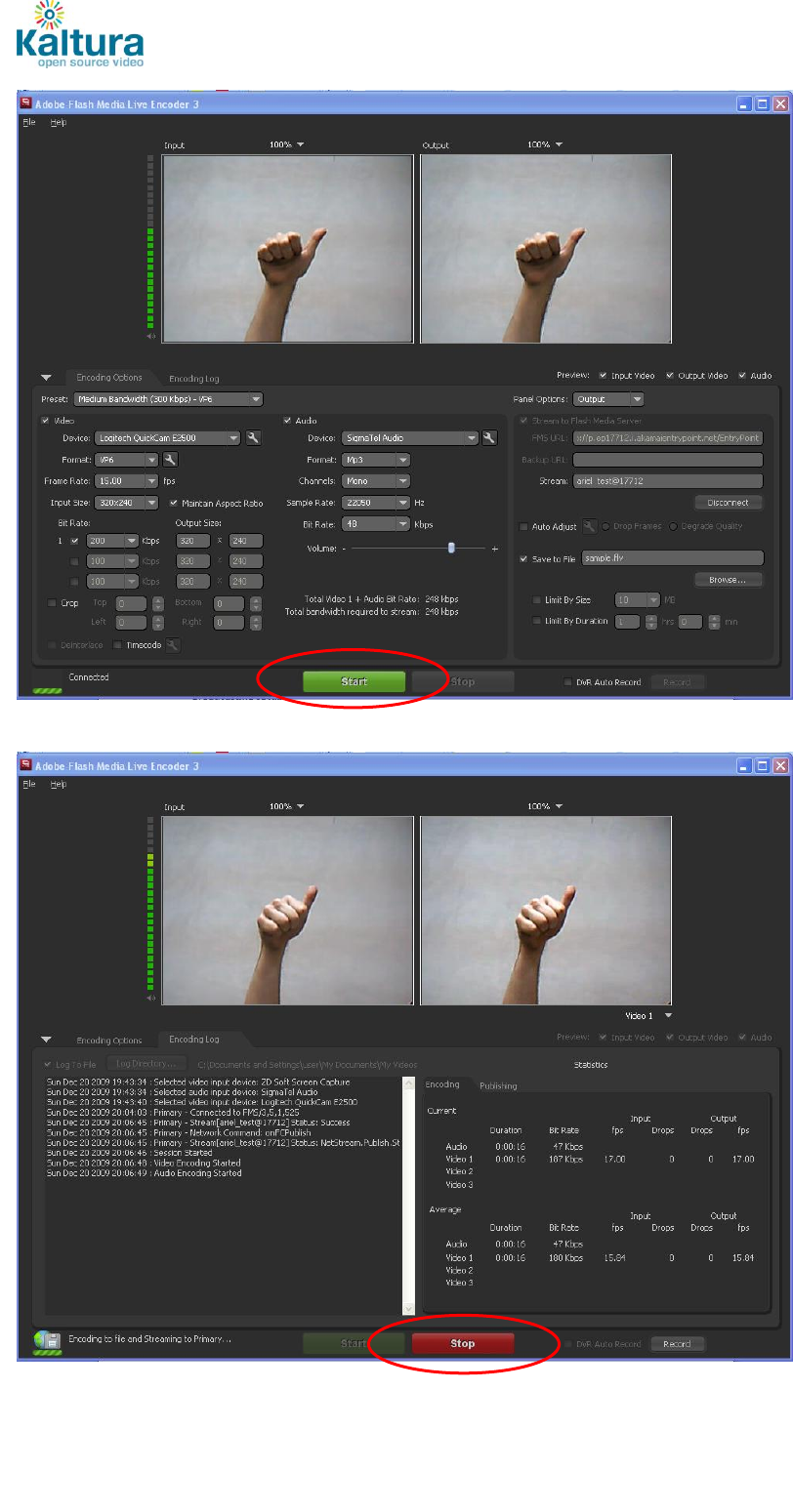Open the Panel Options Output dropdown
The image size is (793, 1512).
coord(608,399)
